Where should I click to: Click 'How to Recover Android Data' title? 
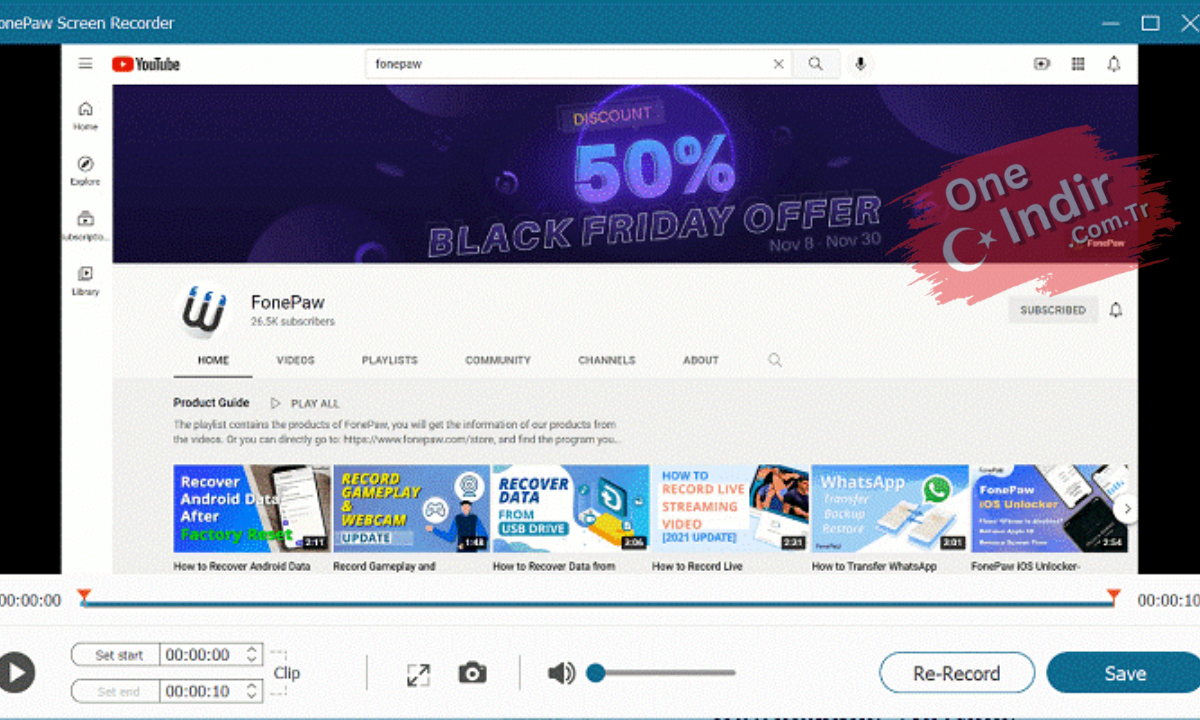coord(242,566)
